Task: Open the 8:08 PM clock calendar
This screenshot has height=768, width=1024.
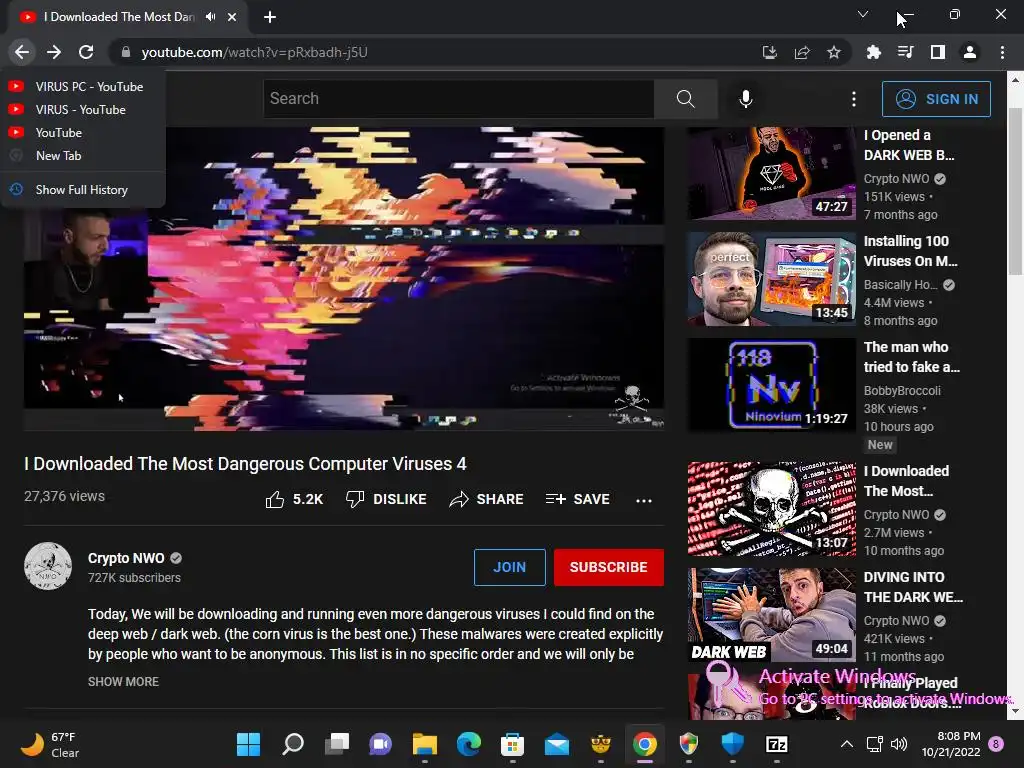Action: 951,744
